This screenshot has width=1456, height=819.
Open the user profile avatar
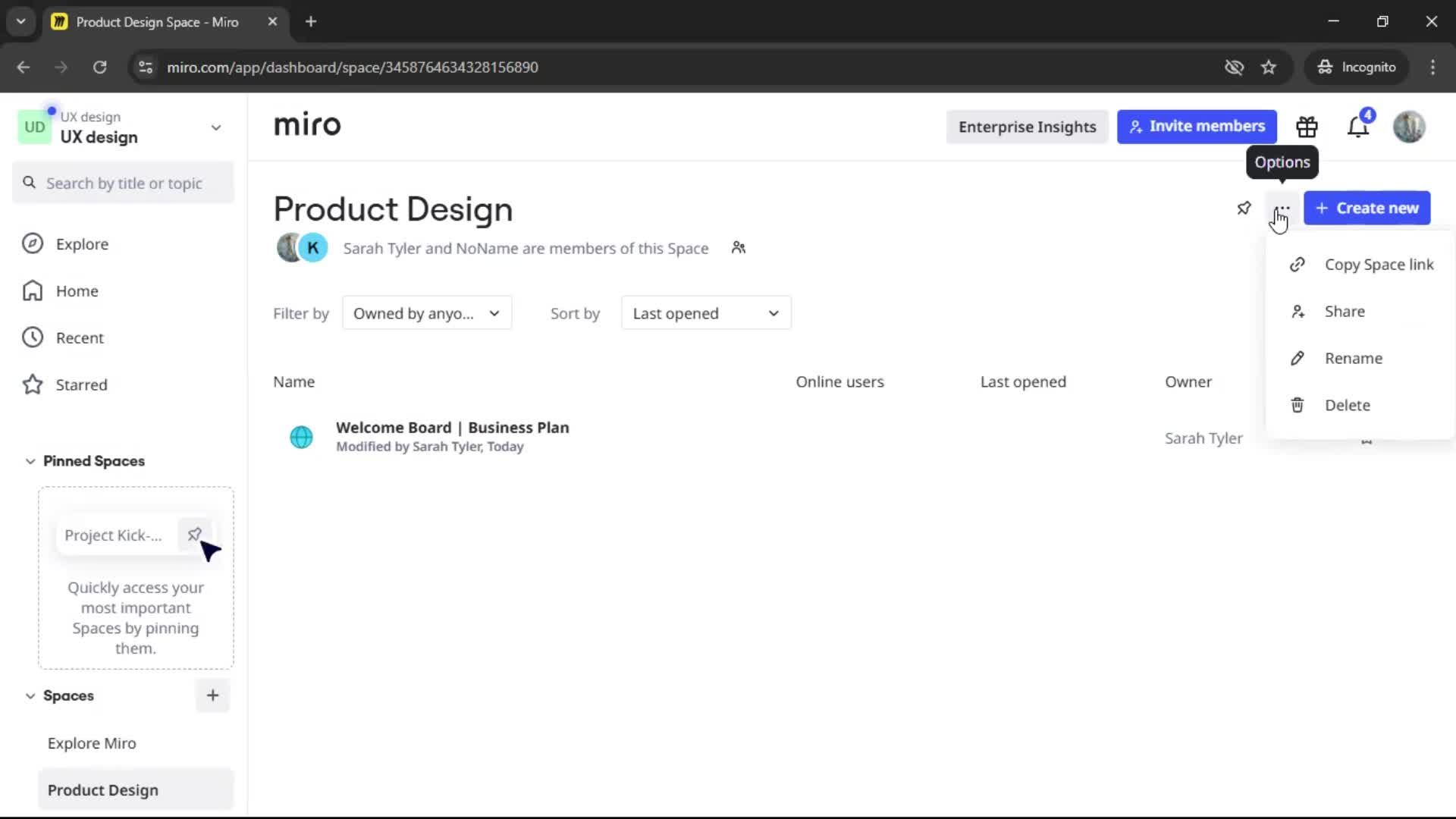[x=1409, y=127]
